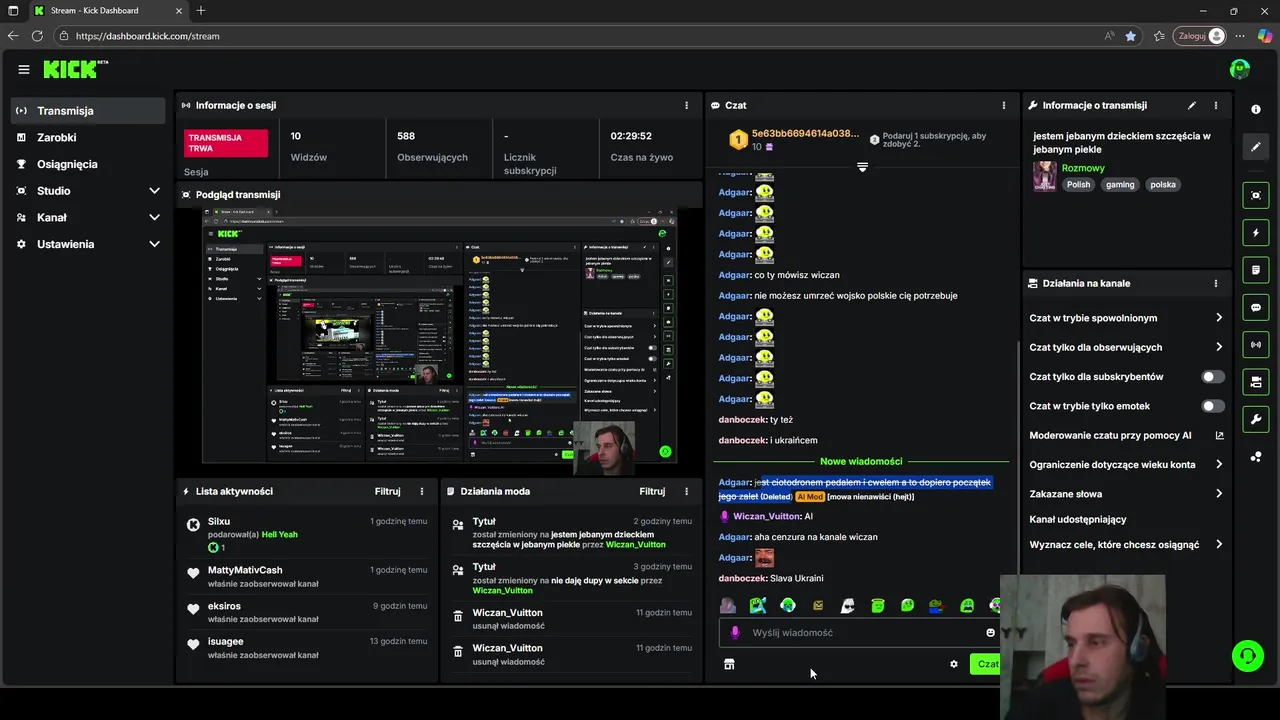Click Filtruj in the Lista aktywności panel
The height and width of the screenshot is (720, 1280).
coord(387,491)
